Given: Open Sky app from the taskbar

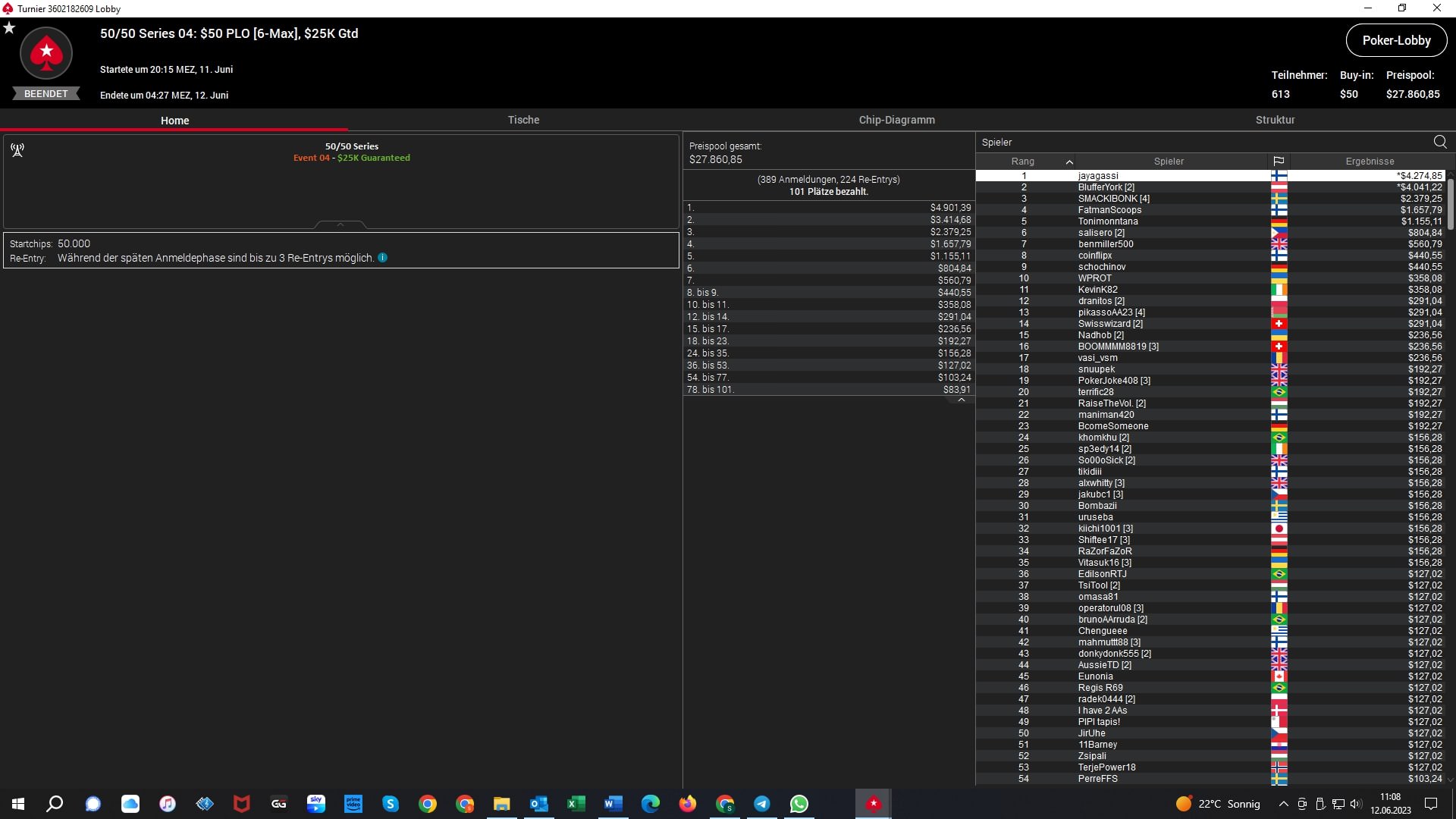Looking at the screenshot, I should click(316, 804).
